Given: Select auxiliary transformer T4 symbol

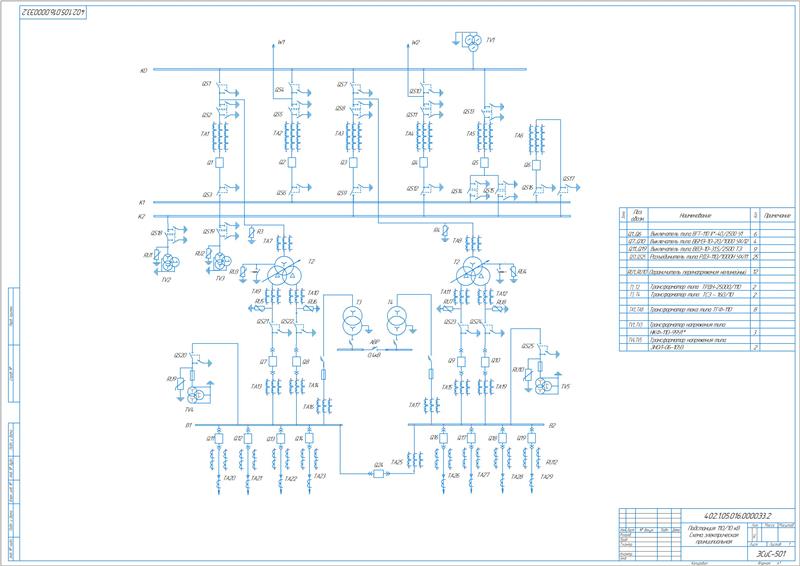Looking at the screenshot, I should click(x=396, y=320).
